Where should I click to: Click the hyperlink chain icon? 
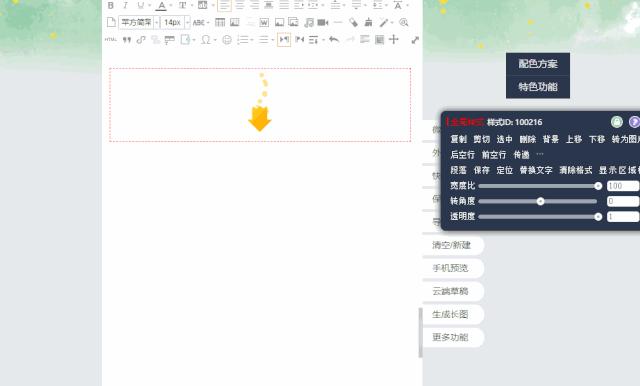[141, 40]
